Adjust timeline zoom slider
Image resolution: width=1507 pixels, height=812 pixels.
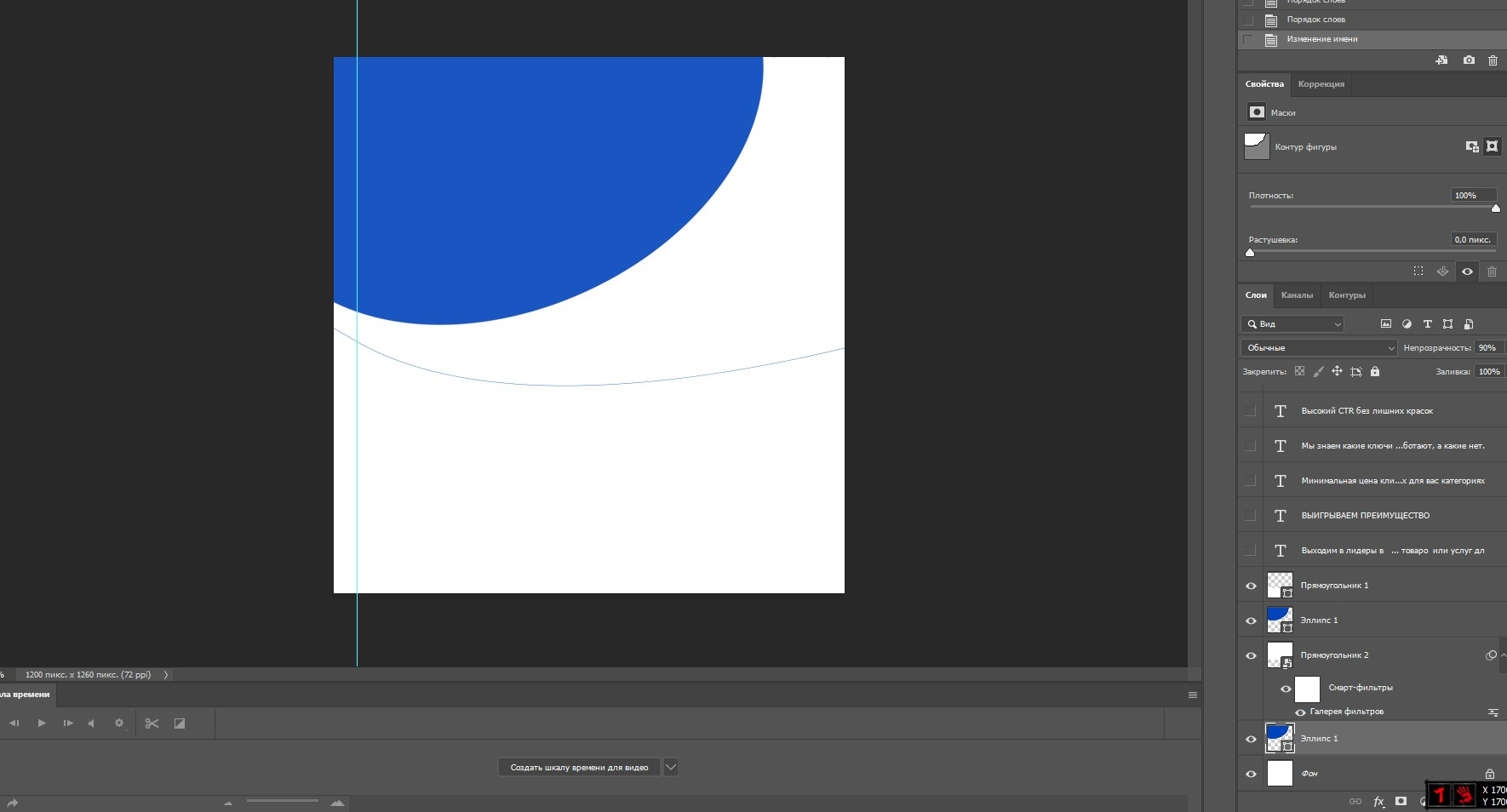(x=282, y=801)
